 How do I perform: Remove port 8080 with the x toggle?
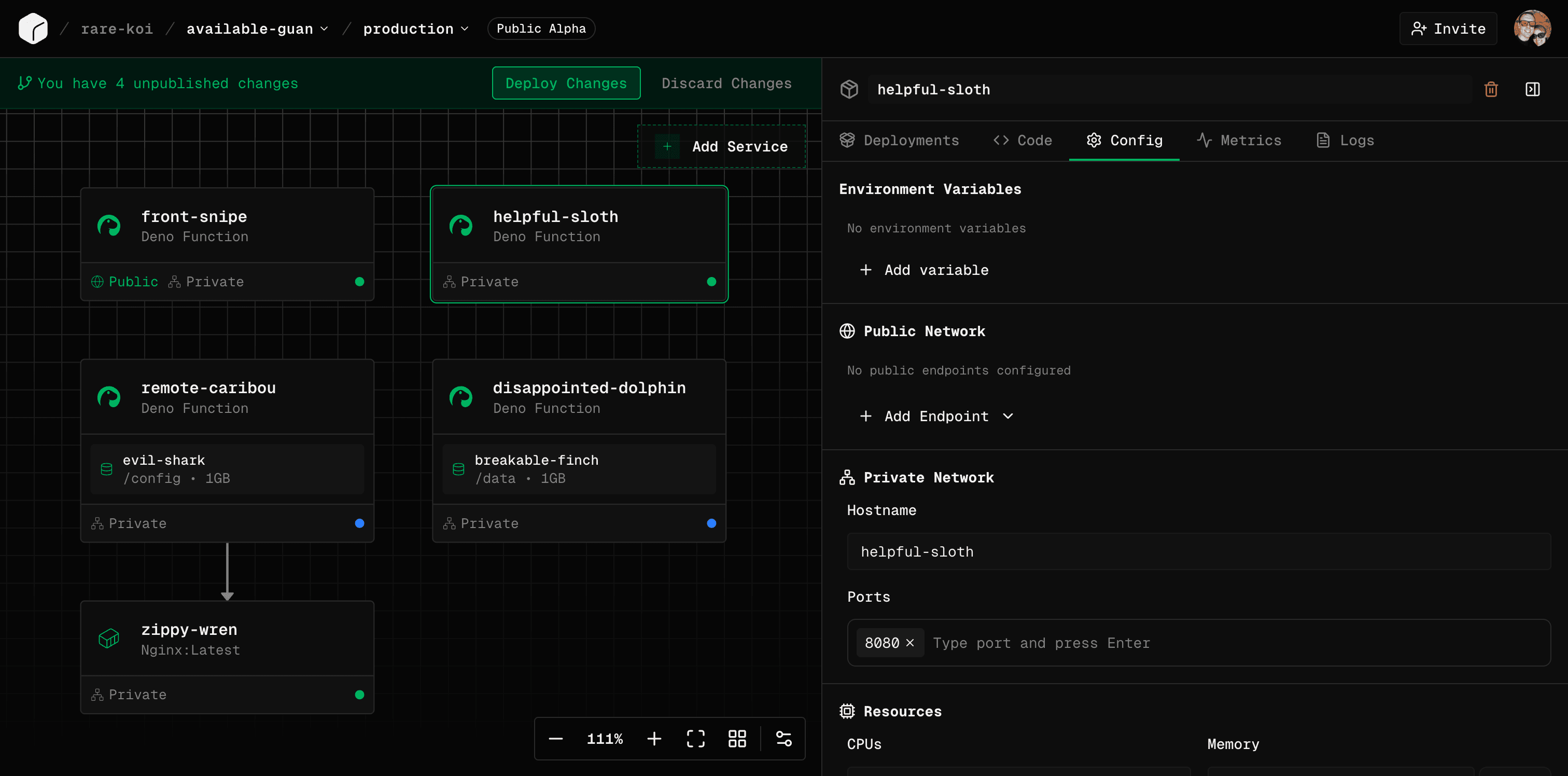(911, 643)
